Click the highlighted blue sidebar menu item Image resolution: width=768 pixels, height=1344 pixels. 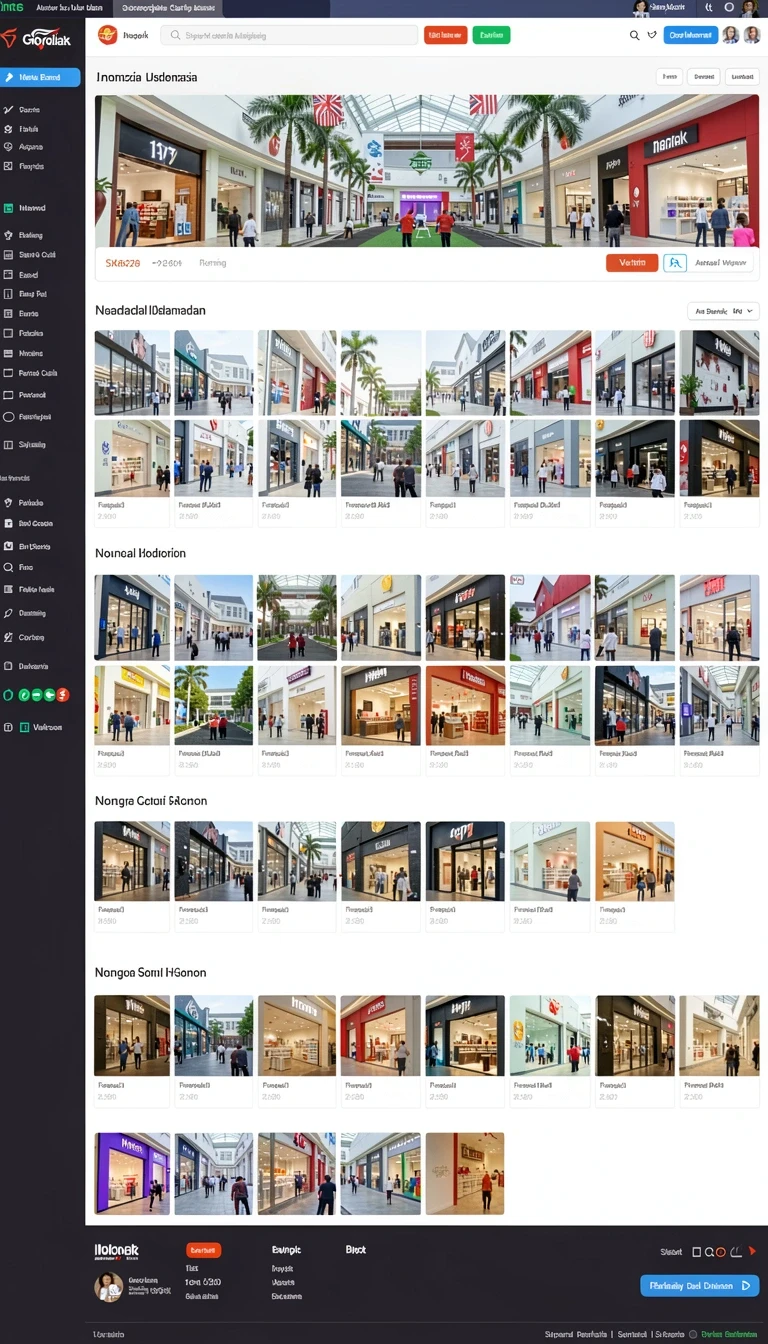[x=40, y=77]
